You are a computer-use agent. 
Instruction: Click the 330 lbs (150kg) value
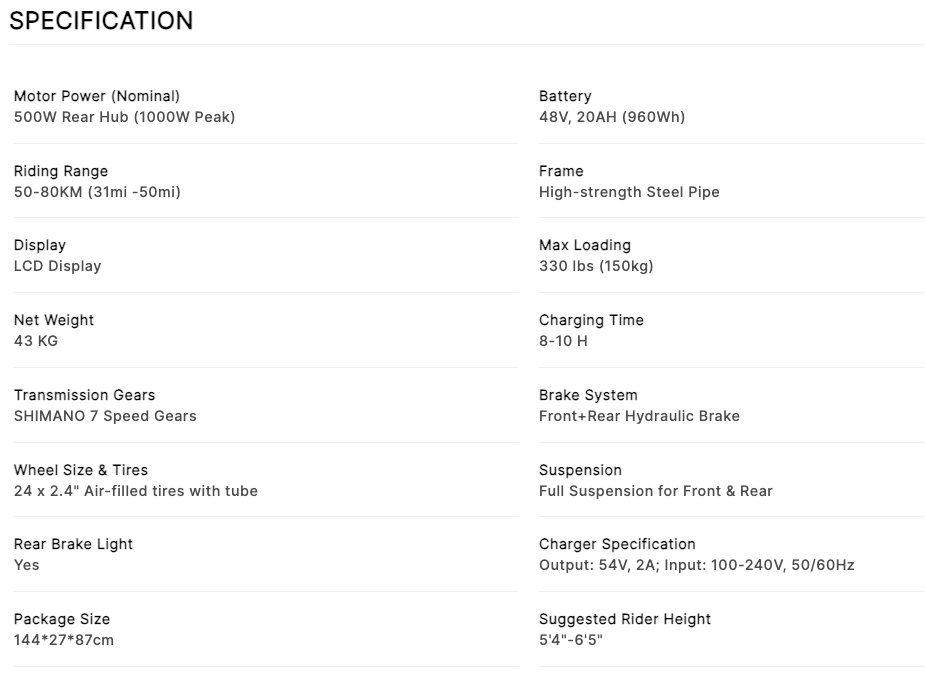pyautogui.click(x=595, y=266)
